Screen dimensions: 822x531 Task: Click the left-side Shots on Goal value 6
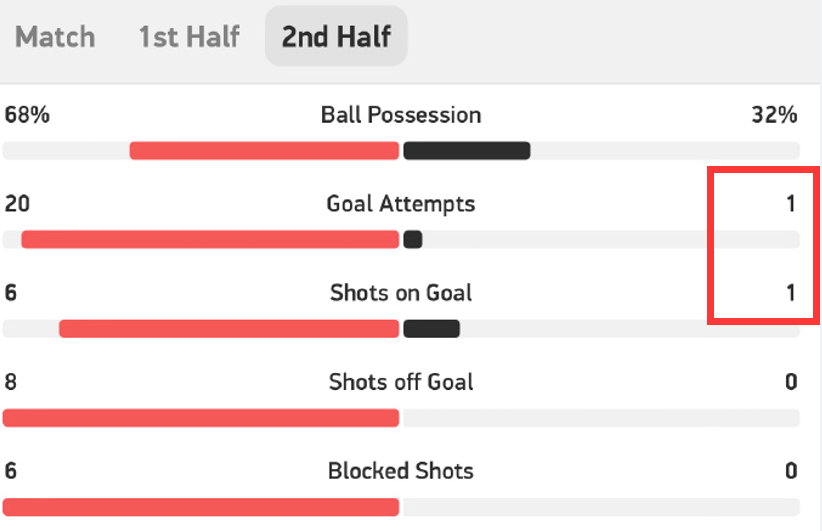(x=11, y=293)
